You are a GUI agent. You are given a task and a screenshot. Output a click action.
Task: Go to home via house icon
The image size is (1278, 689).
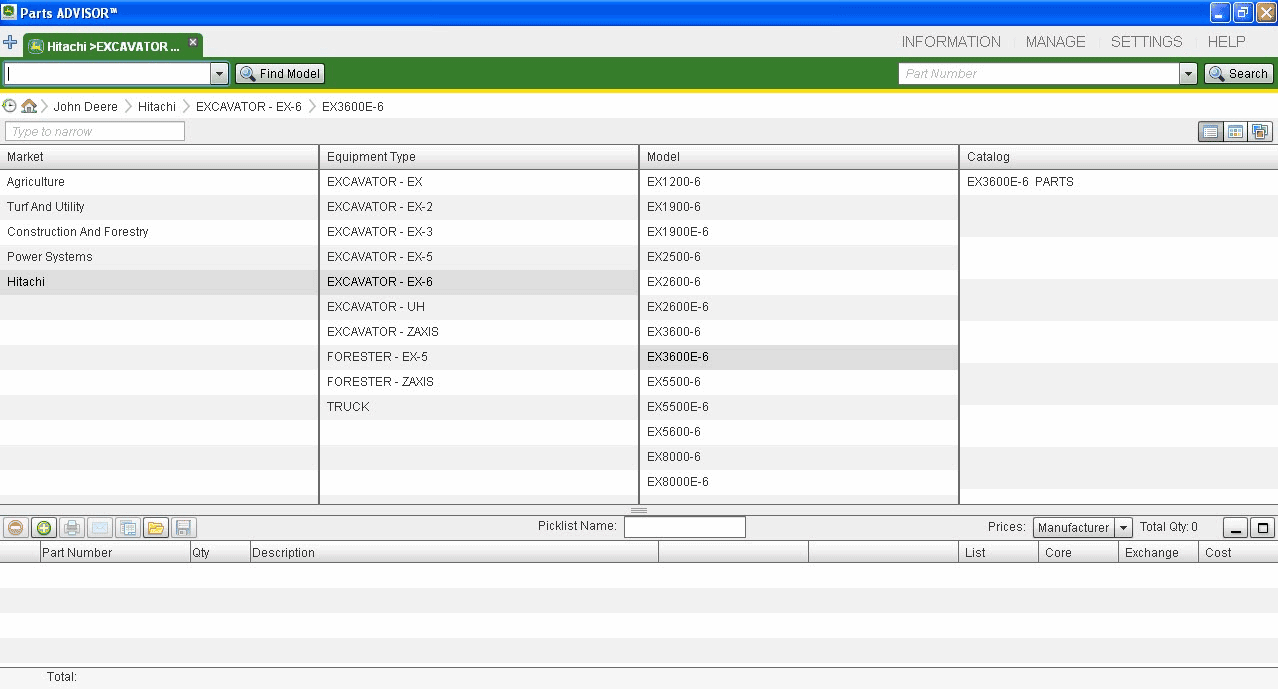(x=29, y=106)
